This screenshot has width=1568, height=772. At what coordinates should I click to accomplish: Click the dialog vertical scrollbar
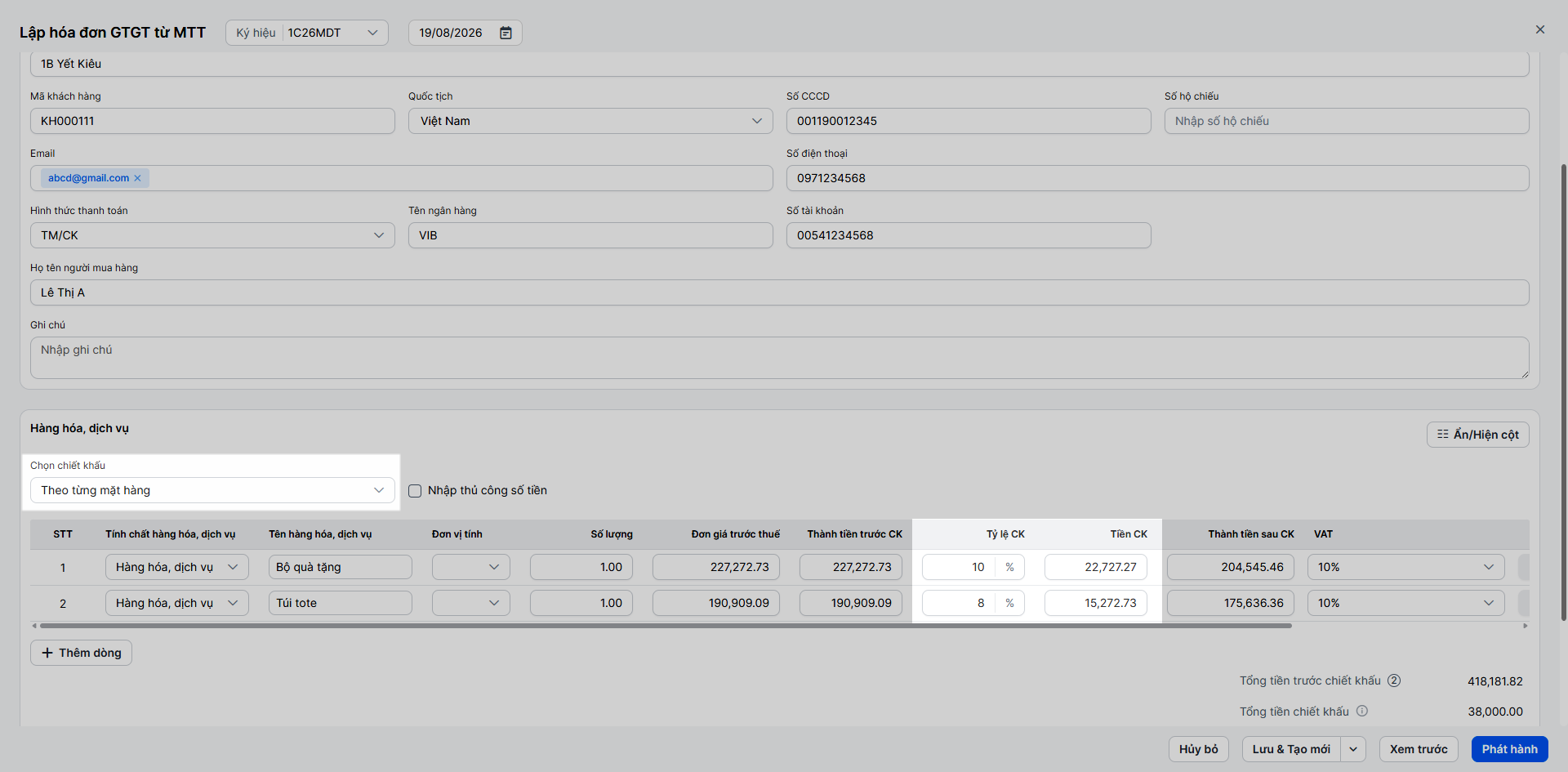point(1564,392)
